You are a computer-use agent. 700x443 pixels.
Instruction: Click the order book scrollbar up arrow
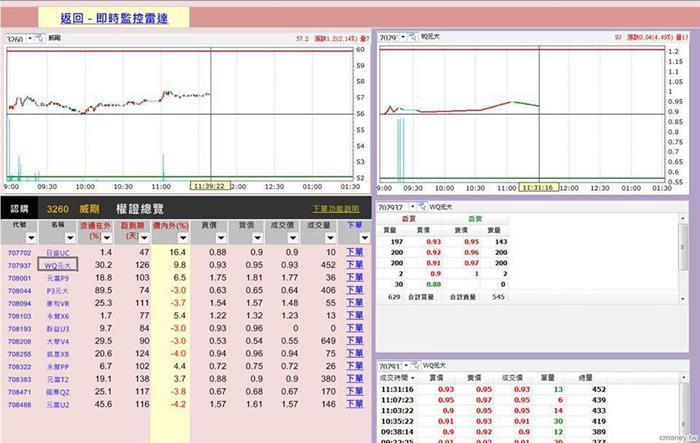(x=683, y=218)
